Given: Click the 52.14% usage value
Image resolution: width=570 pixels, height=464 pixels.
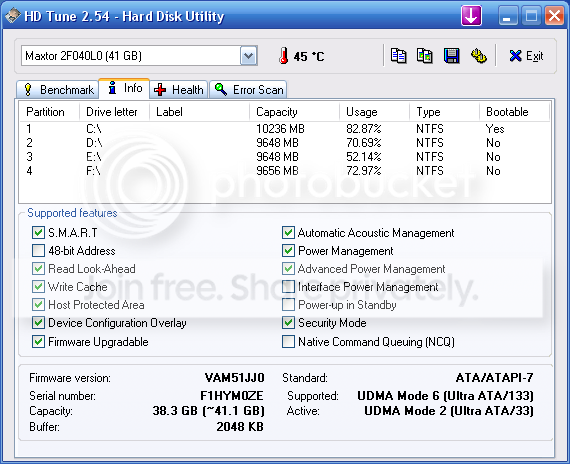Looking at the screenshot, I should pos(364,157).
